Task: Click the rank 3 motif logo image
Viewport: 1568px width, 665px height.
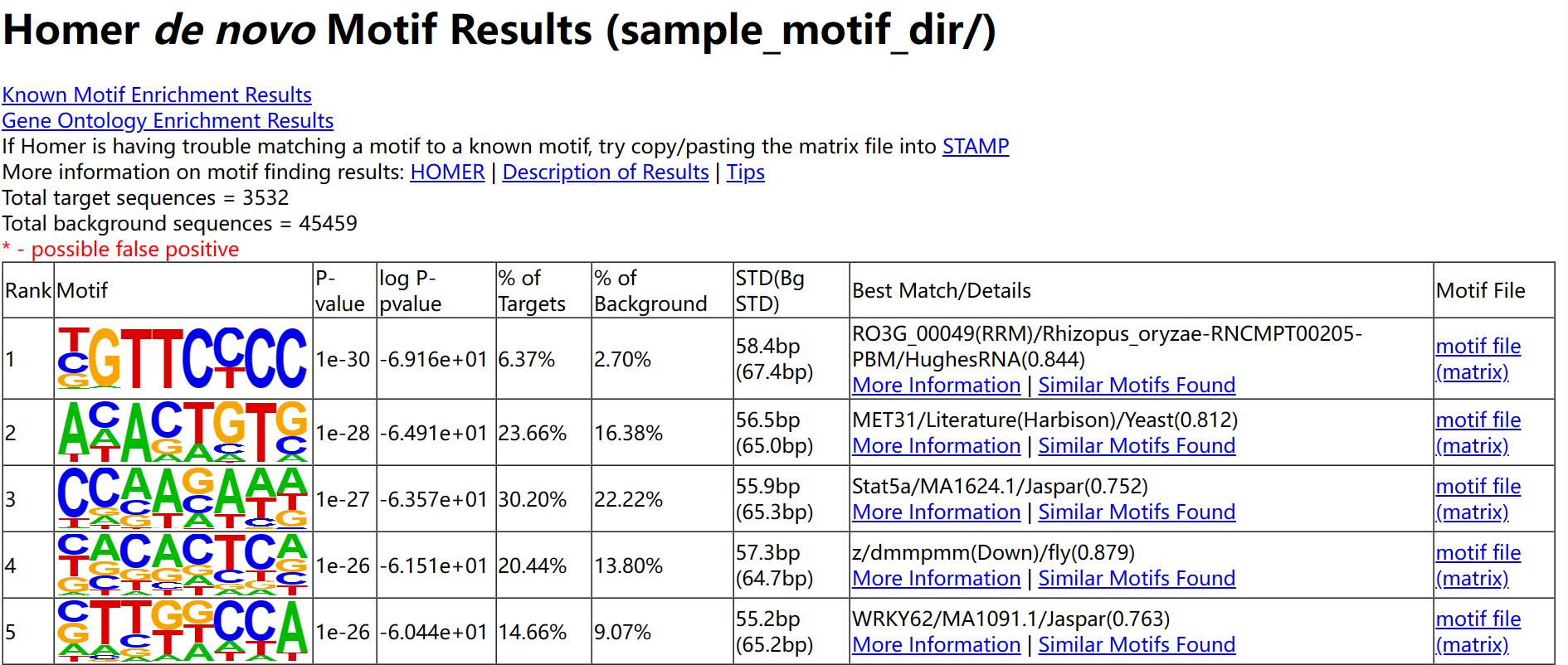Action: coord(183,498)
